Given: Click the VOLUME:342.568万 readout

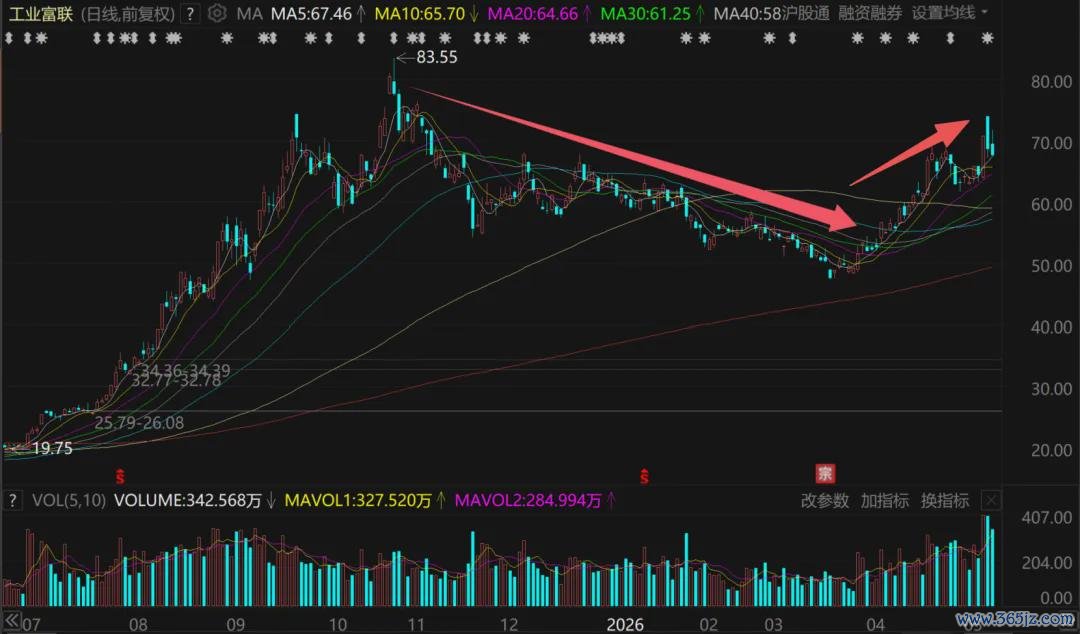Looking at the screenshot, I should [187, 500].
